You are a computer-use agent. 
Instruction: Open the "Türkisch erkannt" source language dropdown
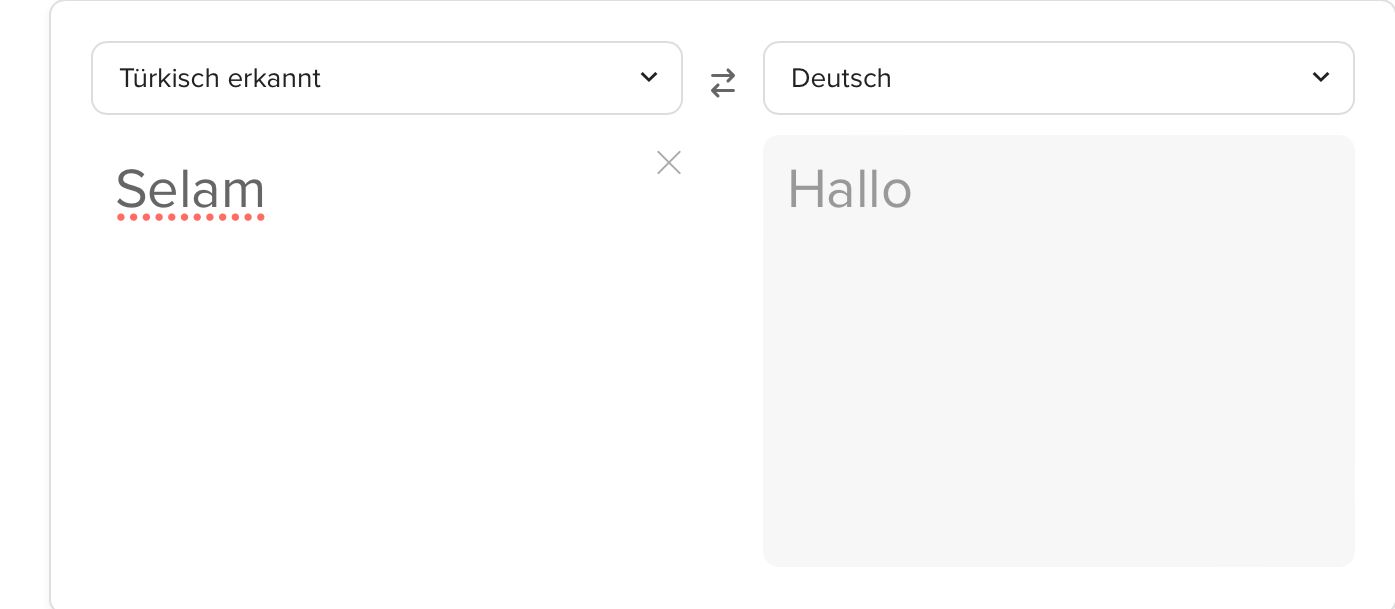pyautogui.click(x=386, y=78)
